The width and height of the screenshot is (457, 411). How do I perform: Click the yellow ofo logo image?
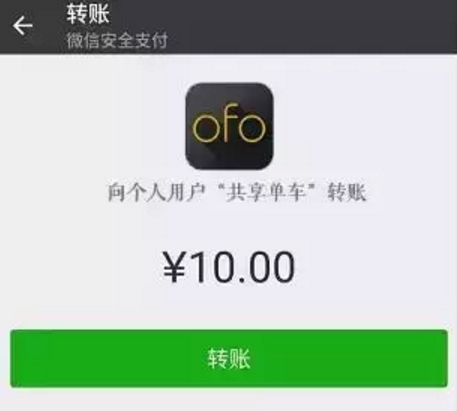point(229,123)
